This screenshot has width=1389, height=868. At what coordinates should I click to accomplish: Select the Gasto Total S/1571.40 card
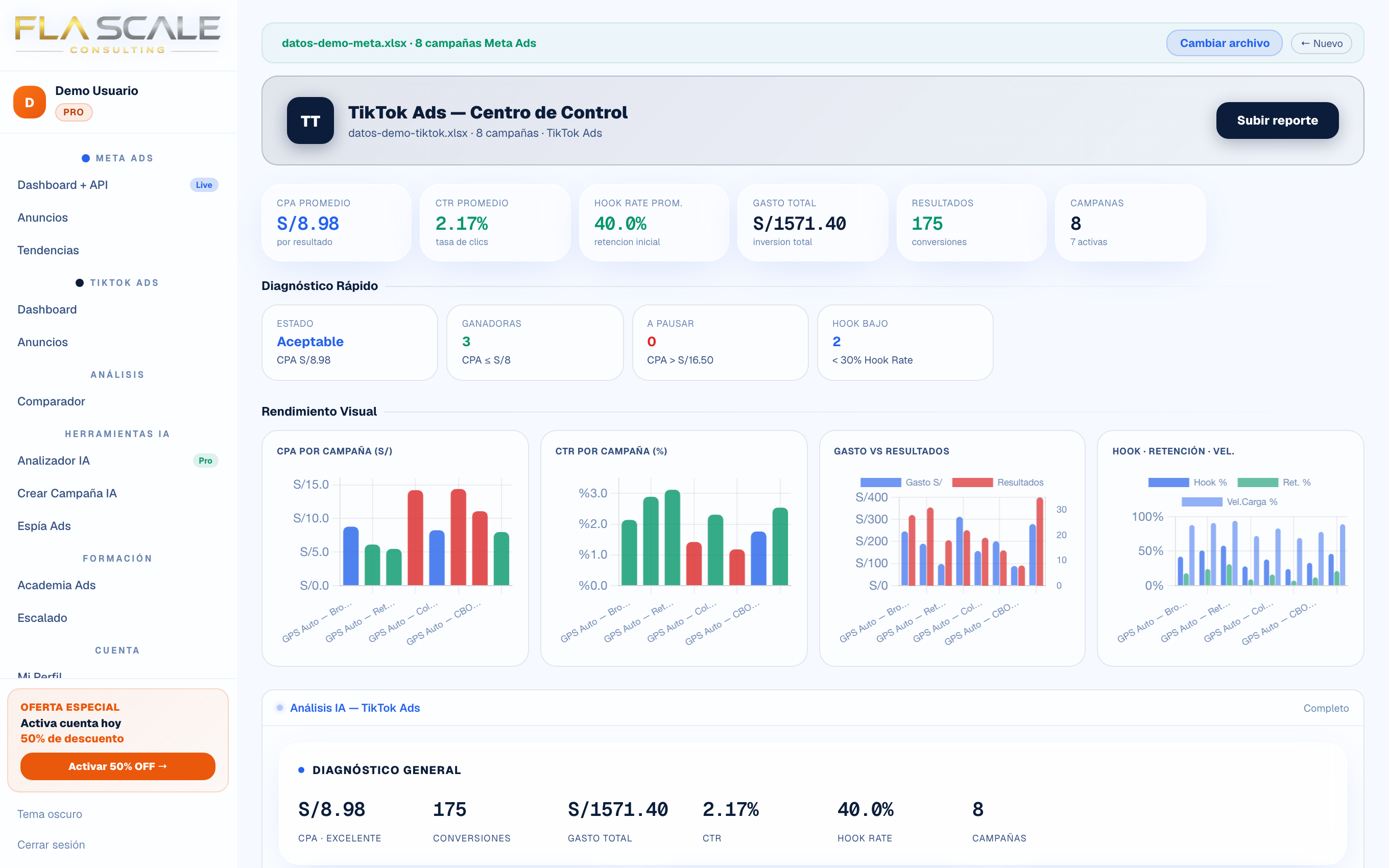813,223
